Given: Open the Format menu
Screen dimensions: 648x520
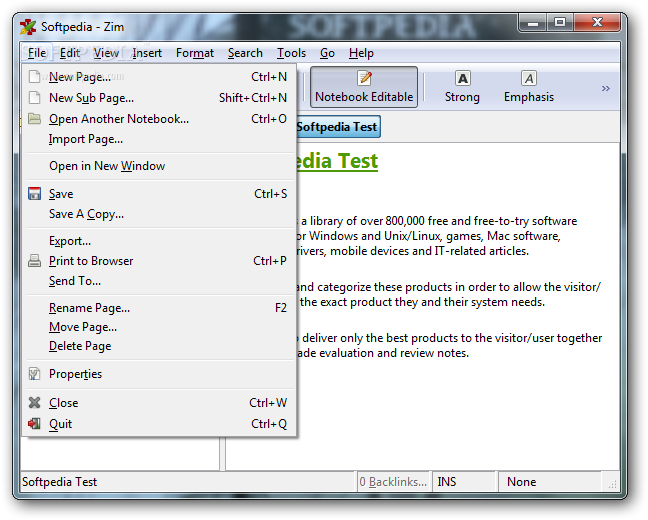Looking at the screenshot, I should tap(195, 53).
